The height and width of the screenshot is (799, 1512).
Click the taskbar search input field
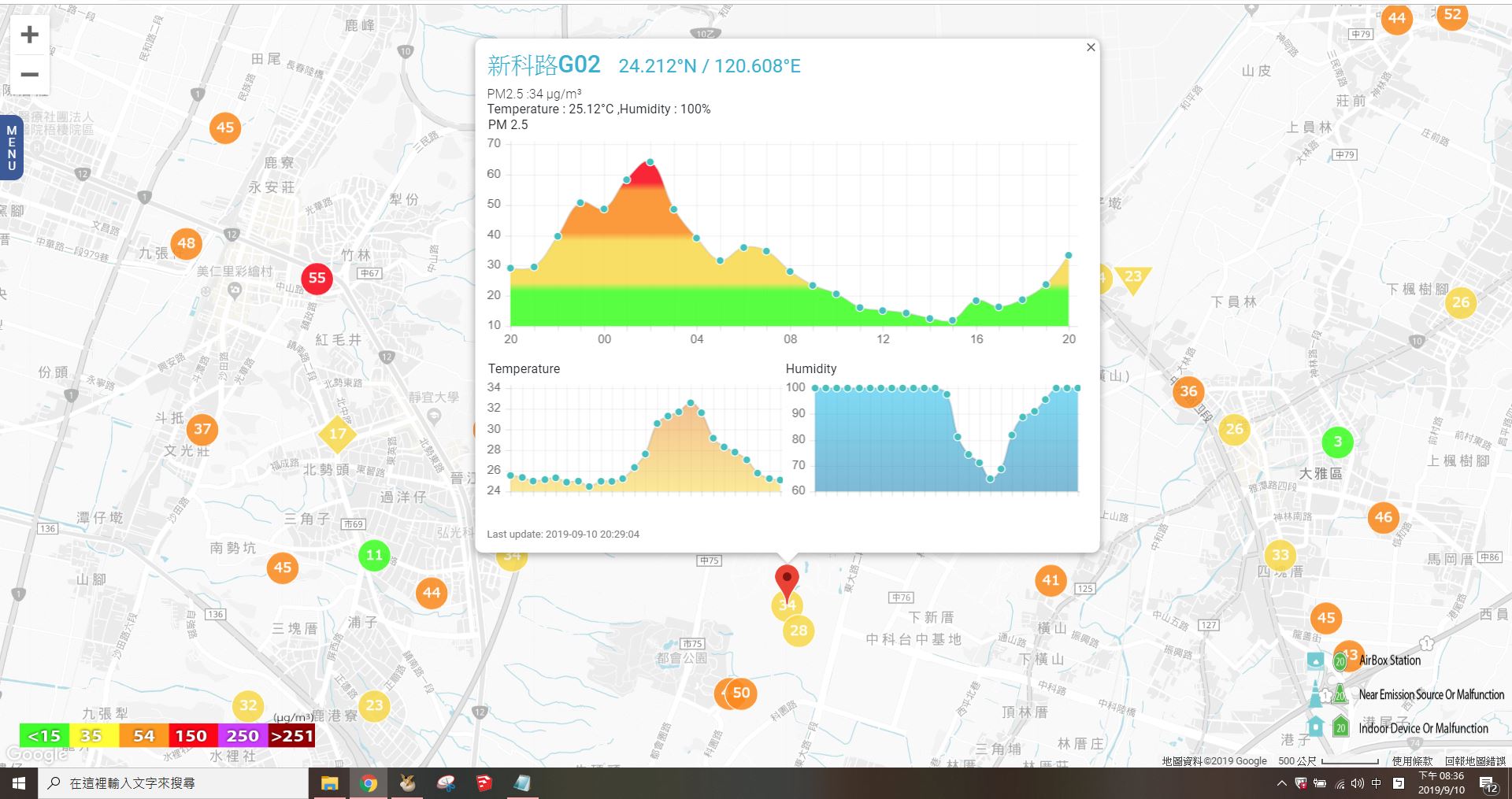173,783
